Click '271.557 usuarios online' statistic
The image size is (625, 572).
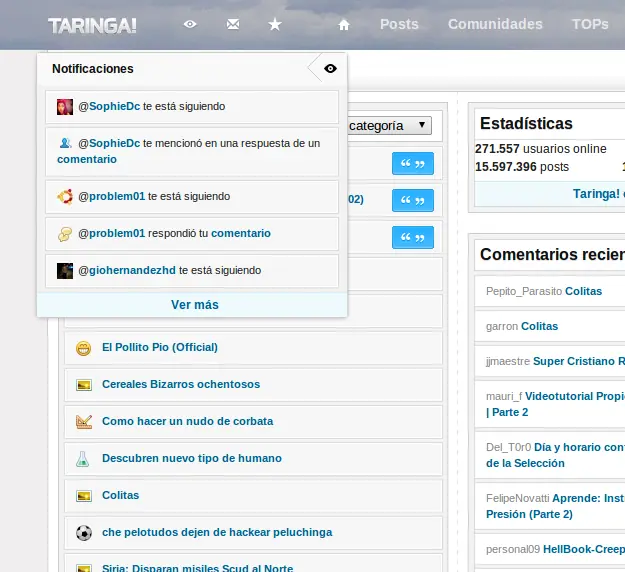coord(540,149)
